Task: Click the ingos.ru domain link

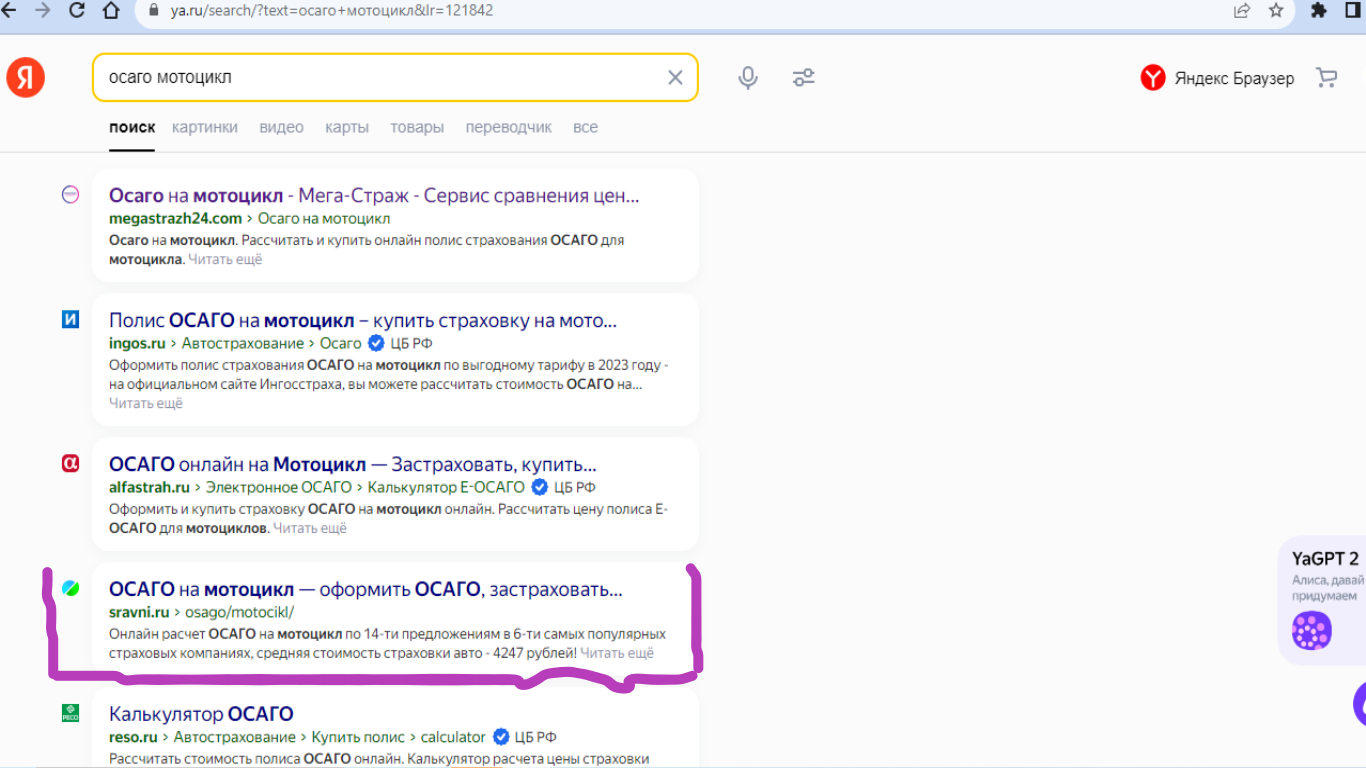Action: point(136,343)
